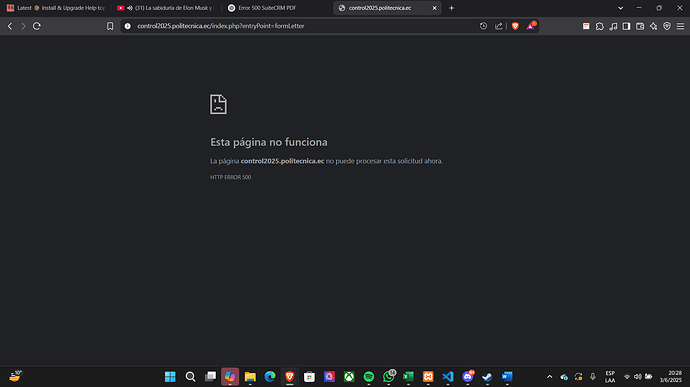Open the Brave Rewards triangle icon
The height and width of the screenshot is (387, 690).
coord(531,26)
